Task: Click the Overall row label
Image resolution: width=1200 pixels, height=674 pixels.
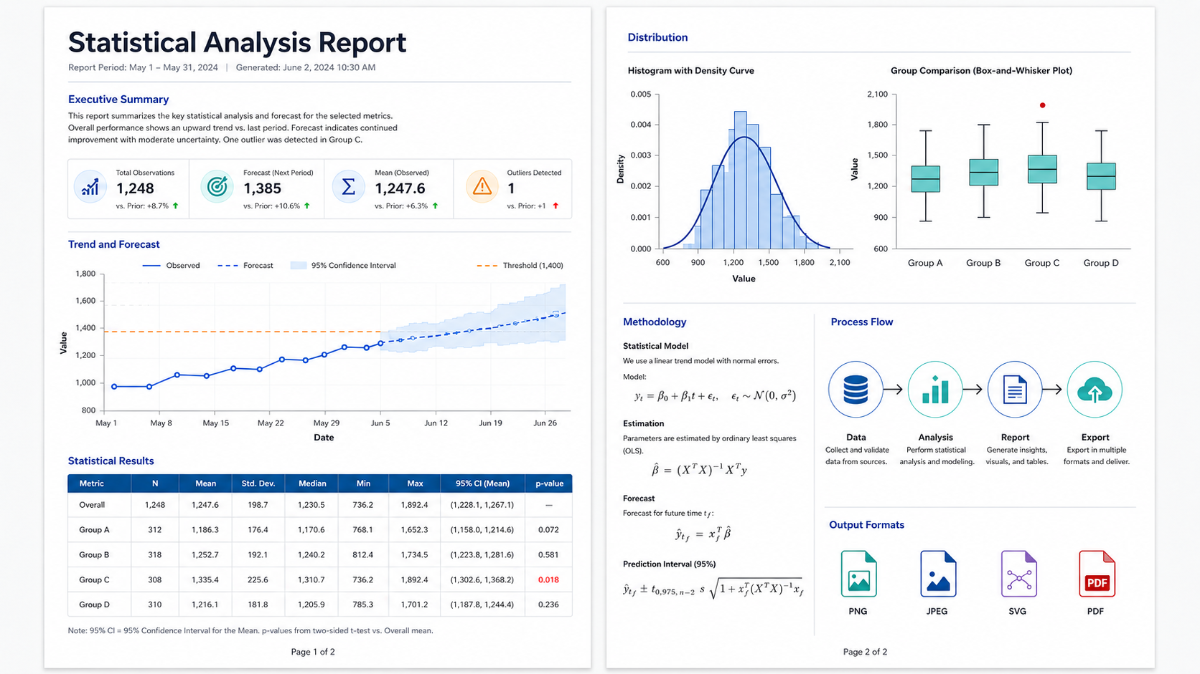Action: [x=93, y=505]
